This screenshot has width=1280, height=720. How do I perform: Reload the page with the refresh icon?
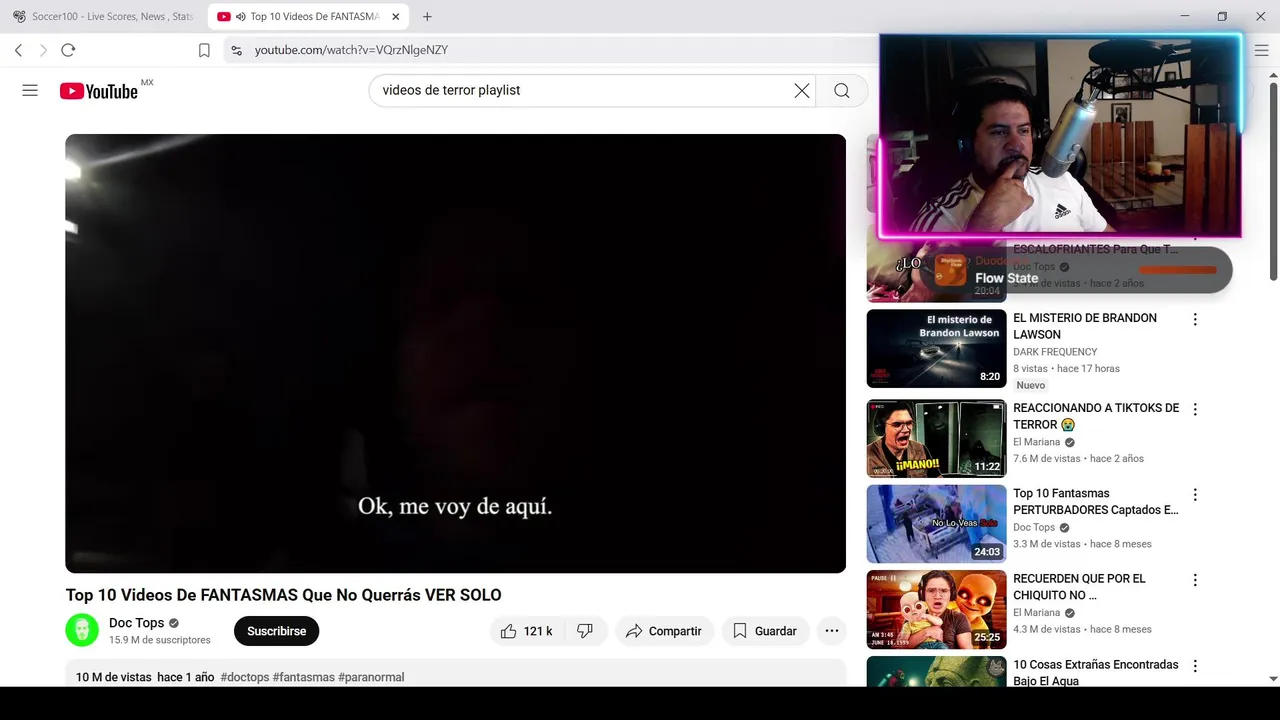tap(68, 50)
